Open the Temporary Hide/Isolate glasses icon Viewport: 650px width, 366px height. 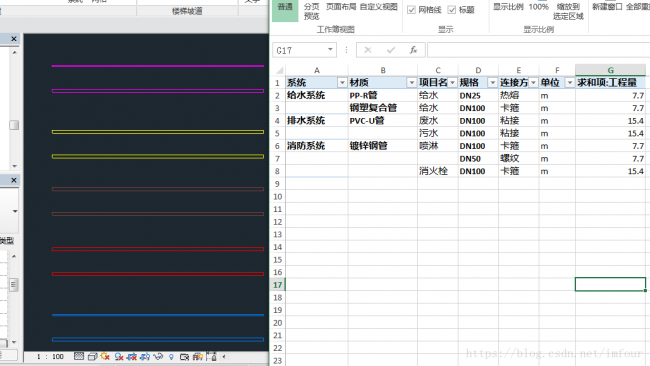coord(158,356)
